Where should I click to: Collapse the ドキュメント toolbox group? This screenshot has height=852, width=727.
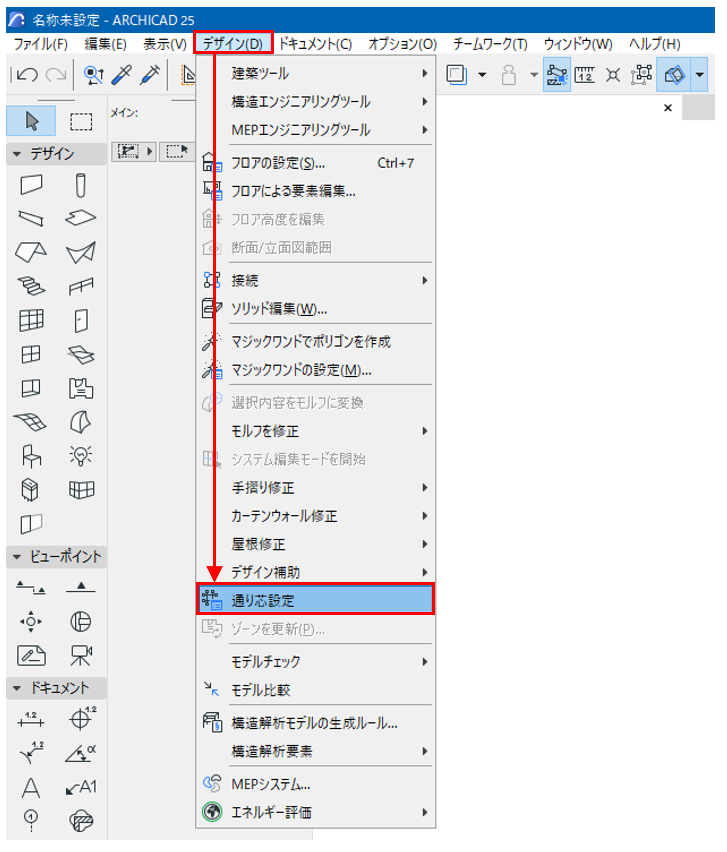pyautogui.click(x=16, y=688)
